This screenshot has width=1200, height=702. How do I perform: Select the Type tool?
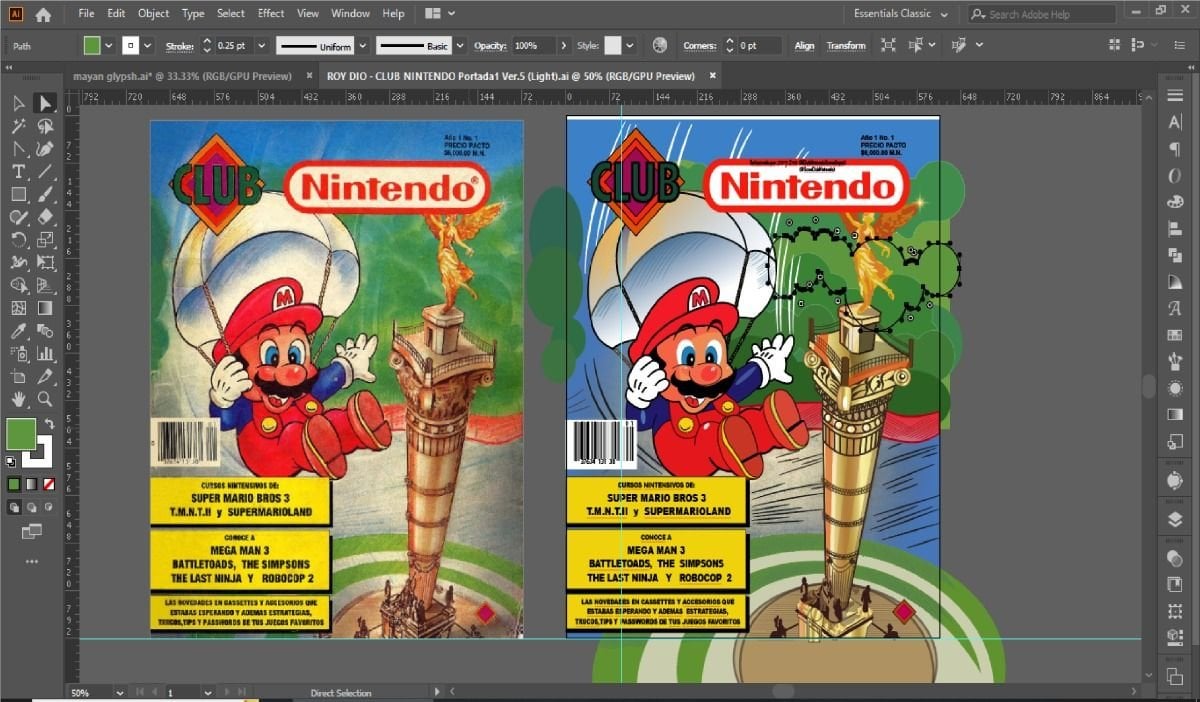[x=18, y=171]
